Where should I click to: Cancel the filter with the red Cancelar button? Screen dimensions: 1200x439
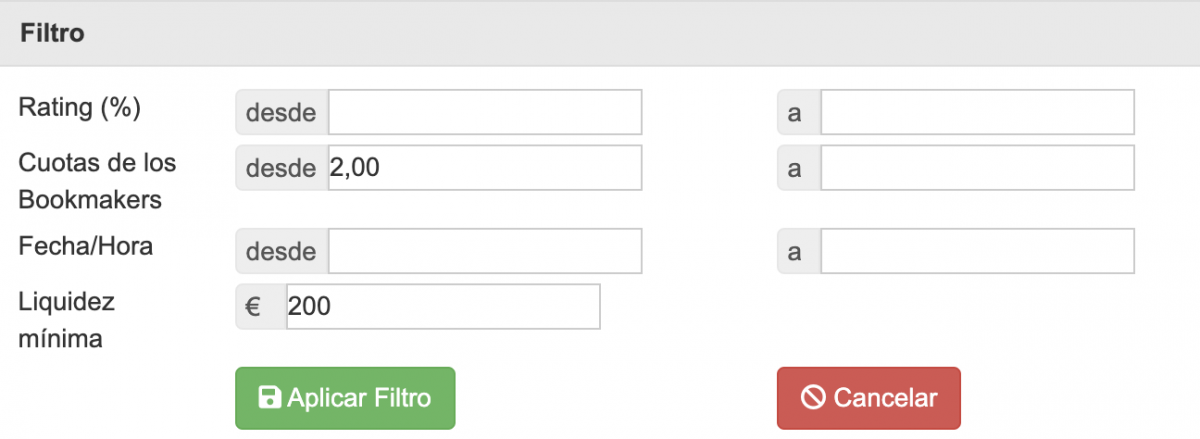point(869,398)
